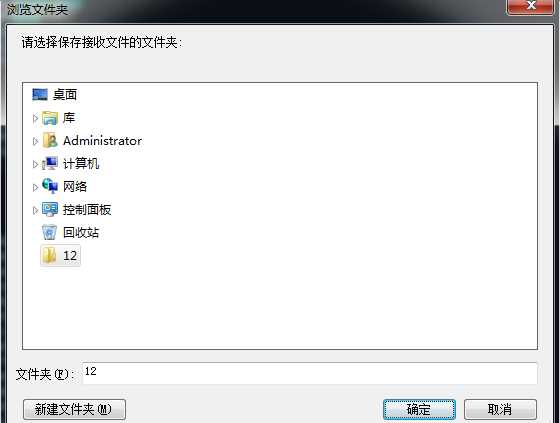560x423 pixels.
Task: Expand the Administrator tree node arrow
Action: [x=35, y=141]
